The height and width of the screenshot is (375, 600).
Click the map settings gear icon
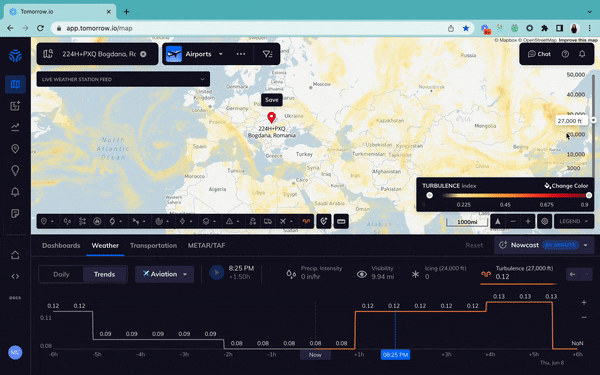click(545, 221)
